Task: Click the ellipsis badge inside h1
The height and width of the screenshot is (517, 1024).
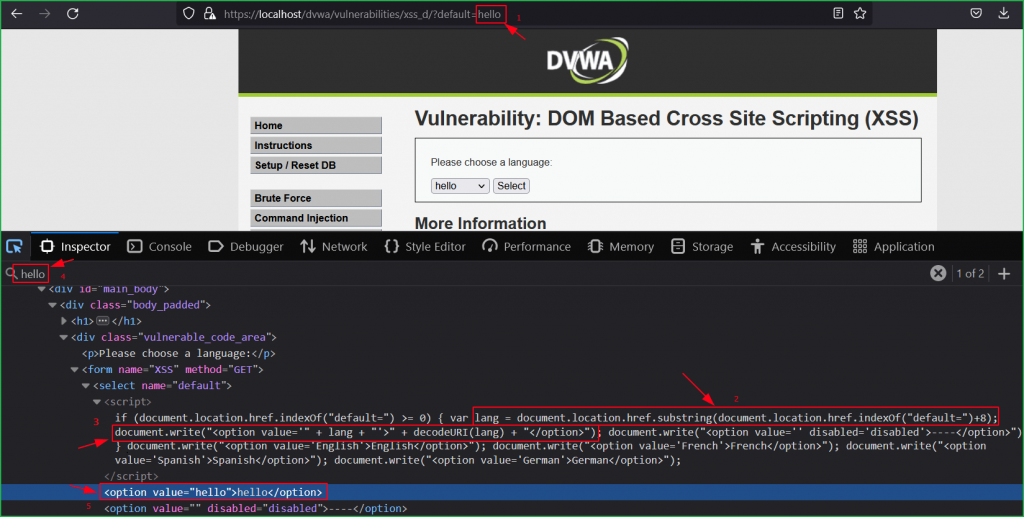Action: pyautogui.click(x=103, y=321)
